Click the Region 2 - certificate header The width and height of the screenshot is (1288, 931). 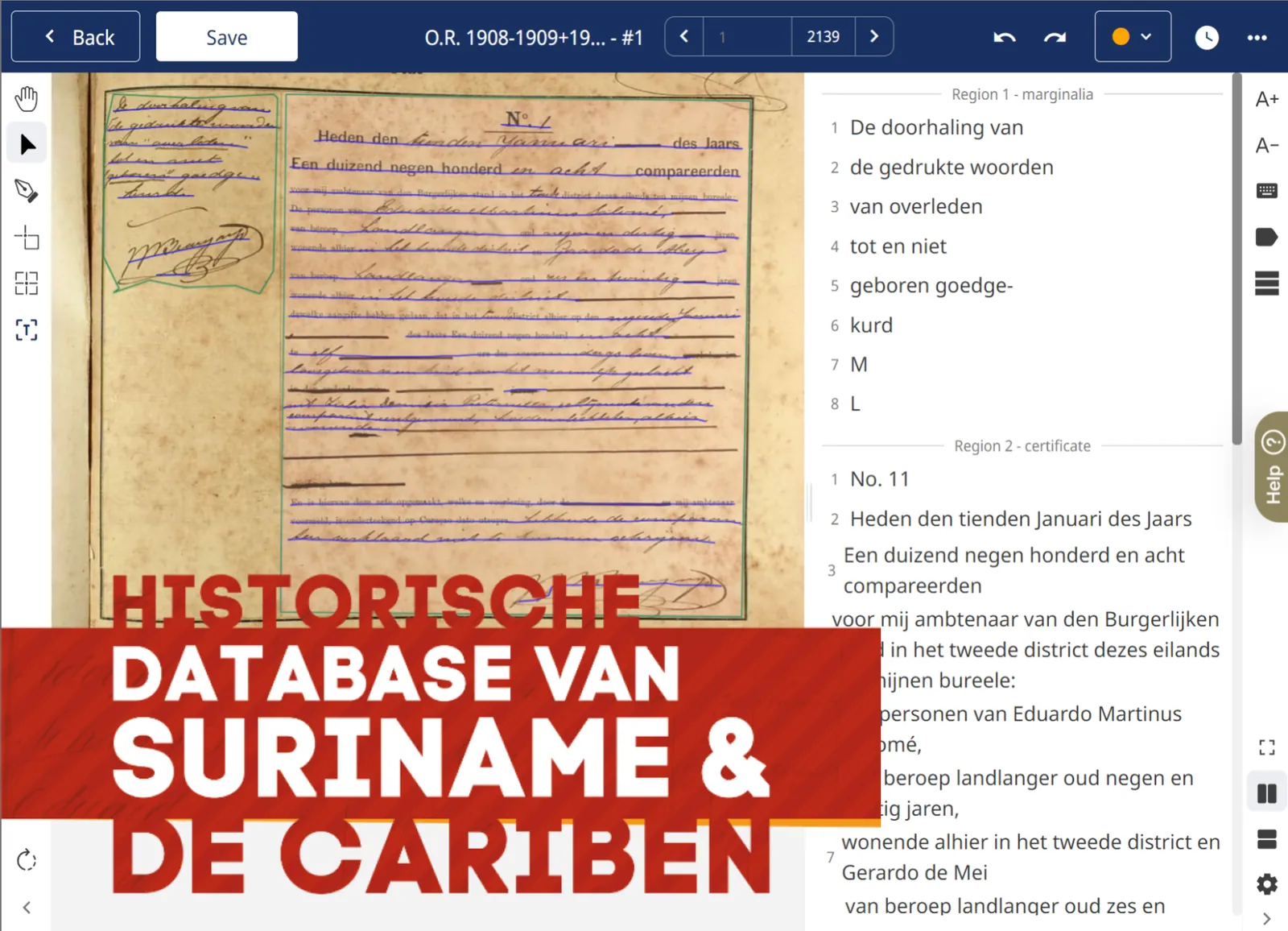pyautogui.click(x=1022, y=445)
